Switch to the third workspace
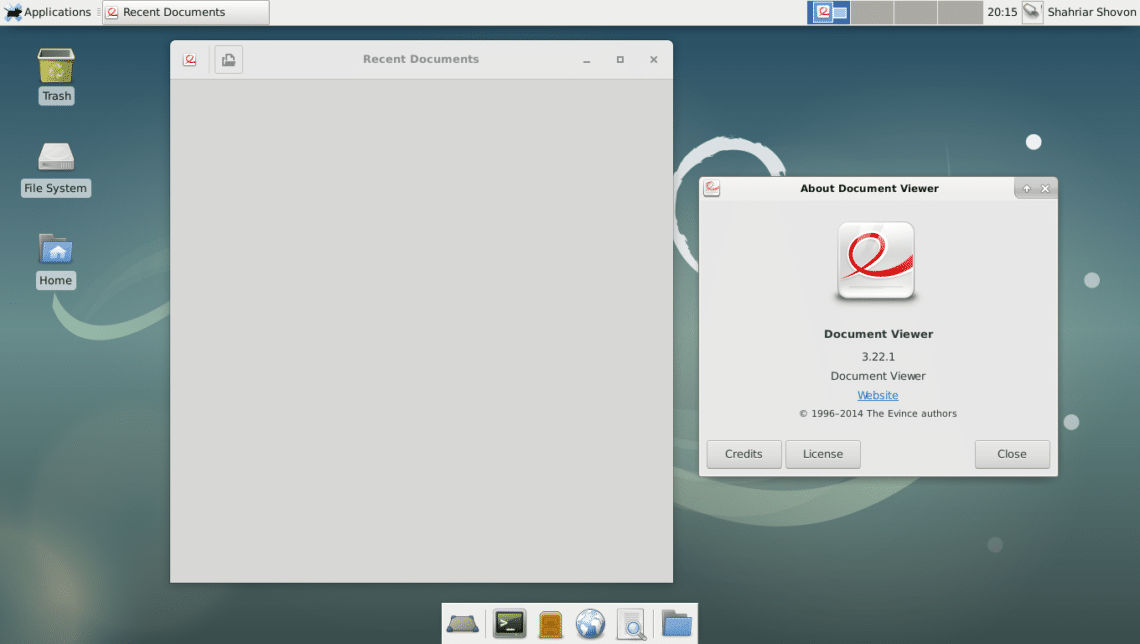 point(915,12)
